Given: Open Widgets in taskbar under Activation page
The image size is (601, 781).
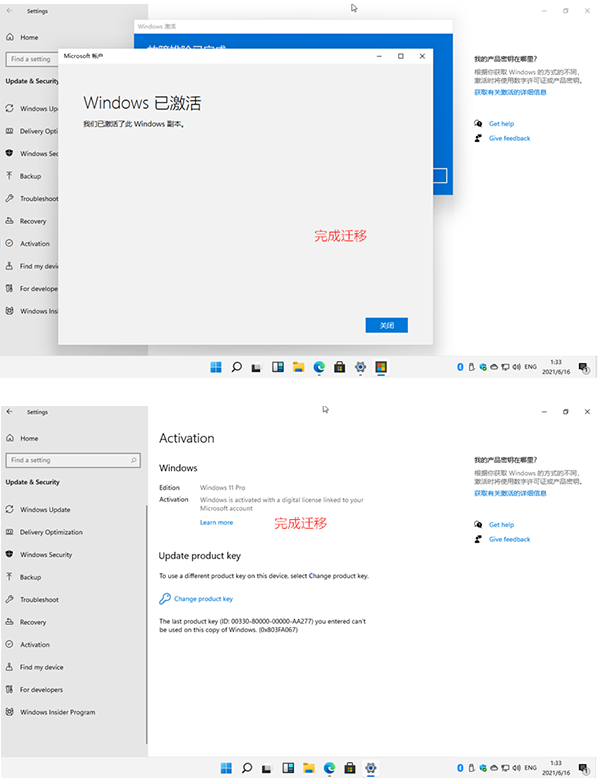Looking at the screenshot, I should (288, 768).
